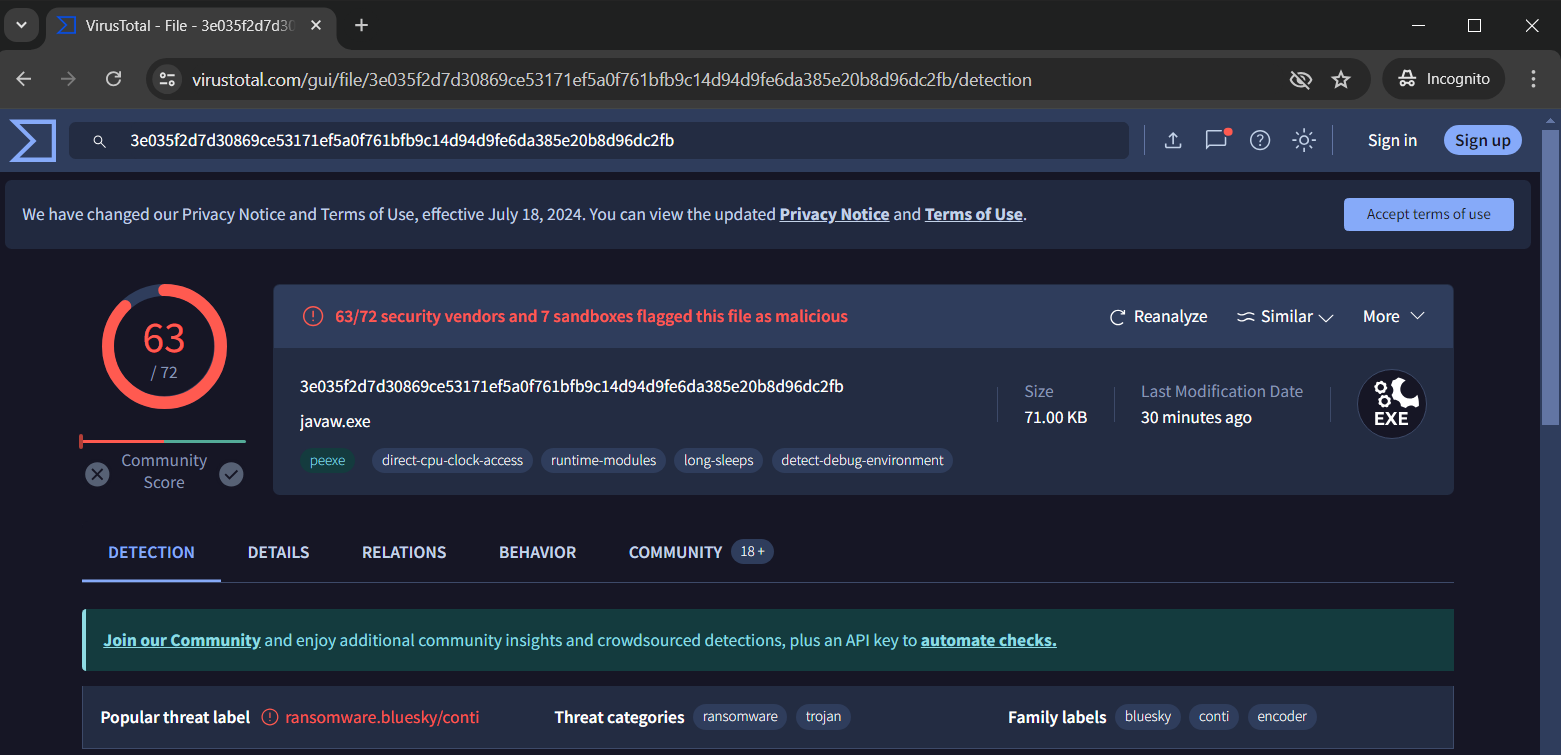Expand the More dropdown
The image size is (1561, 755).
coord(1393,316)
